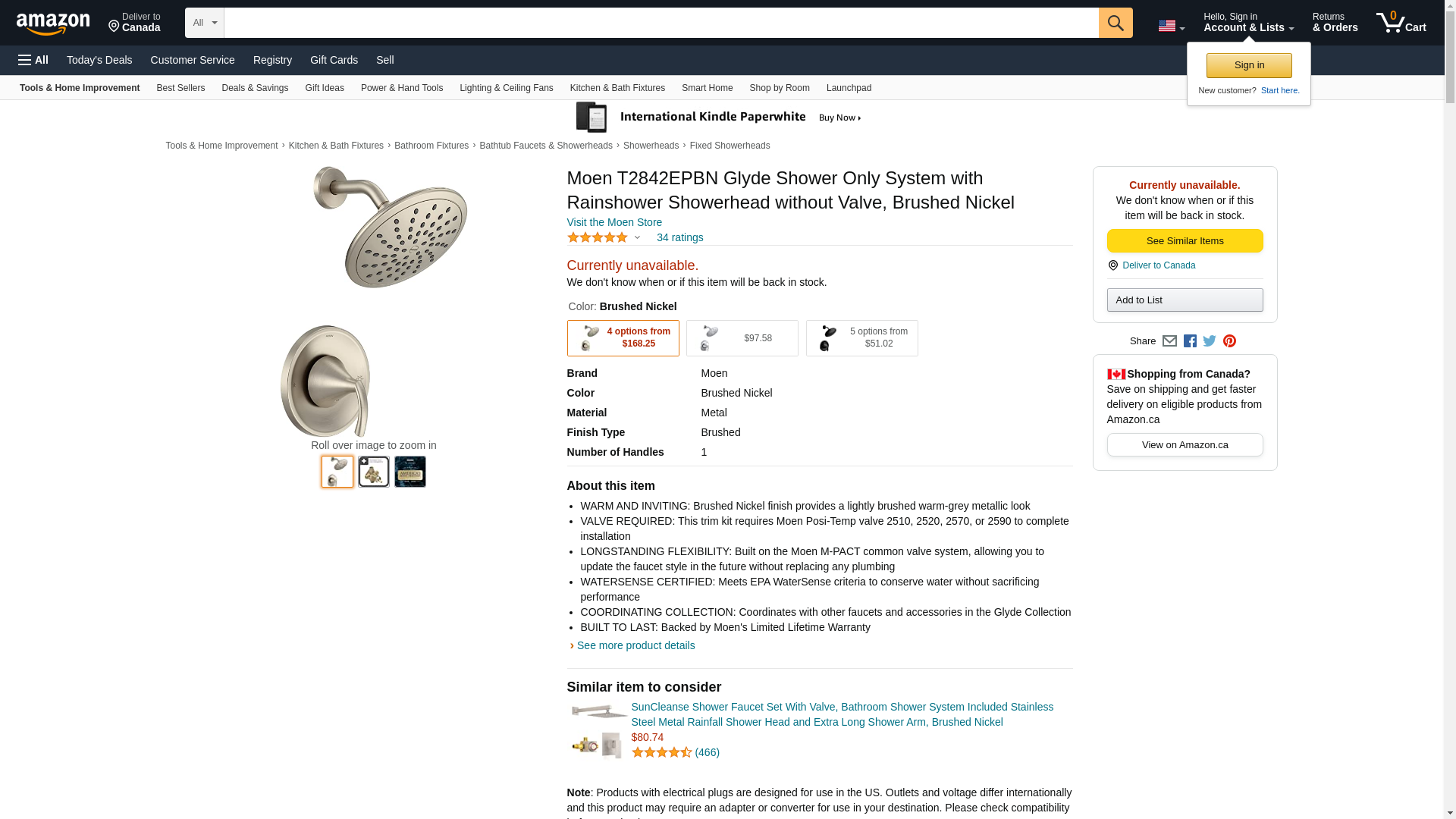Viewport: 1456px width, 819px height.
Task: Open the search category All dropdown
Action: tap(204, 23)
